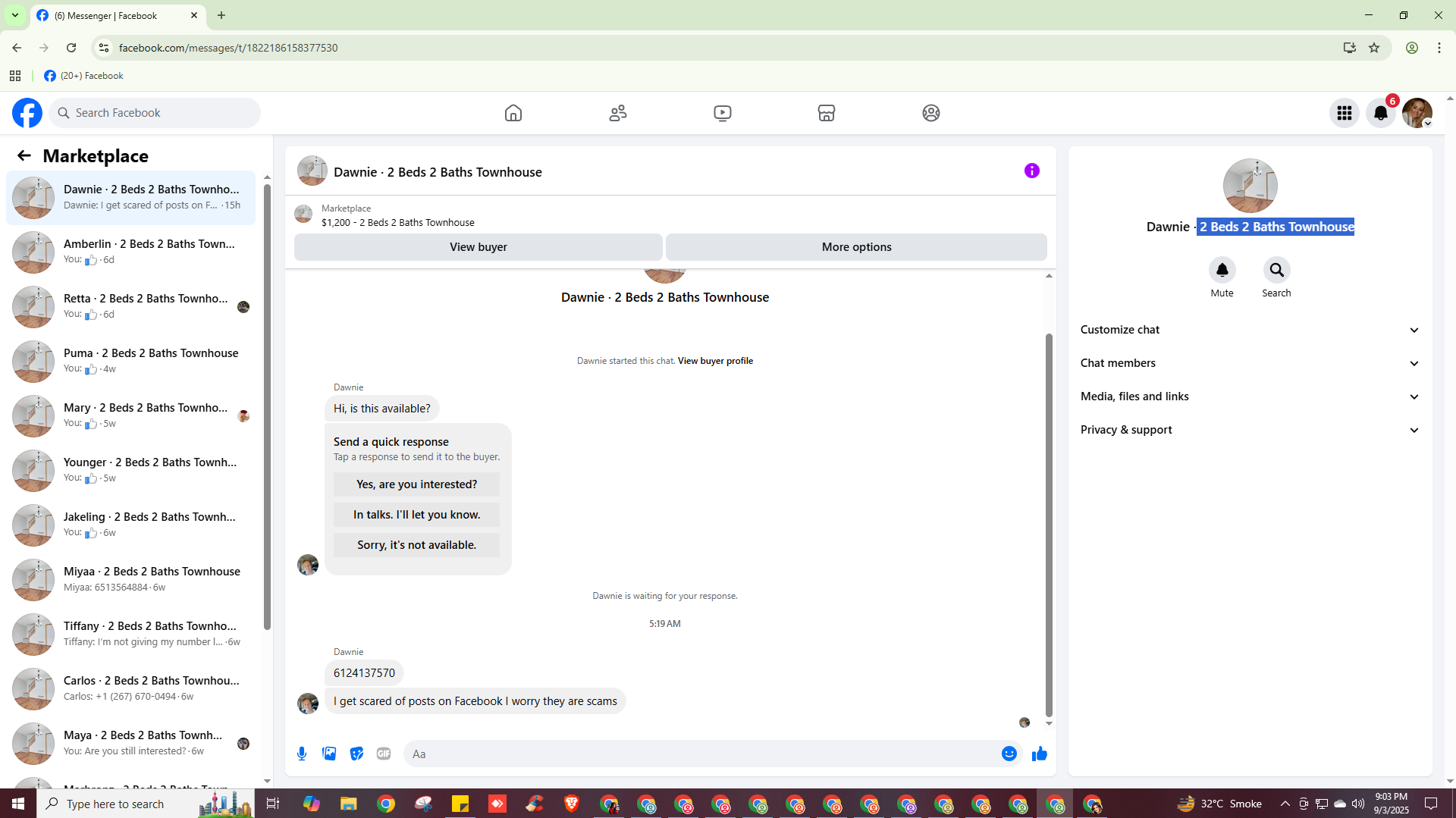Open the browser apps grid shortcut
This screenshot has height=818, width=1456.
[15, 76]
